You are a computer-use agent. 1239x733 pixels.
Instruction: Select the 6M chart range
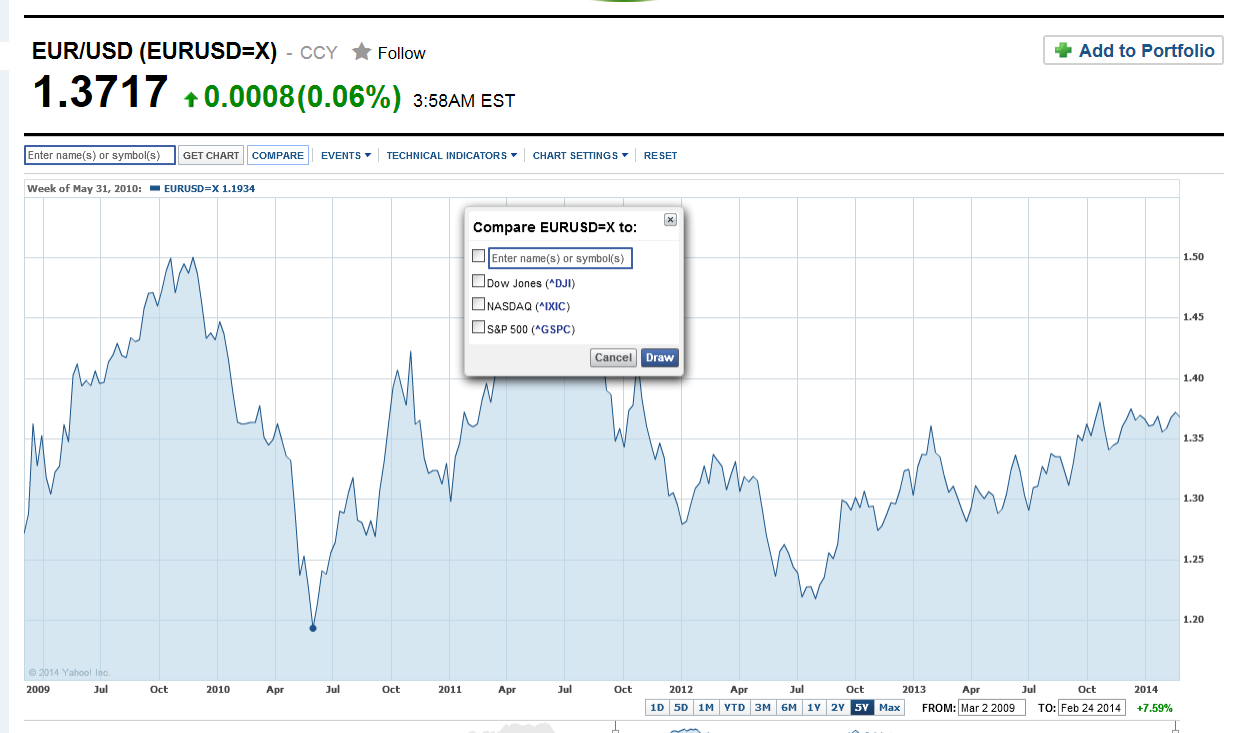pos(789,707)
